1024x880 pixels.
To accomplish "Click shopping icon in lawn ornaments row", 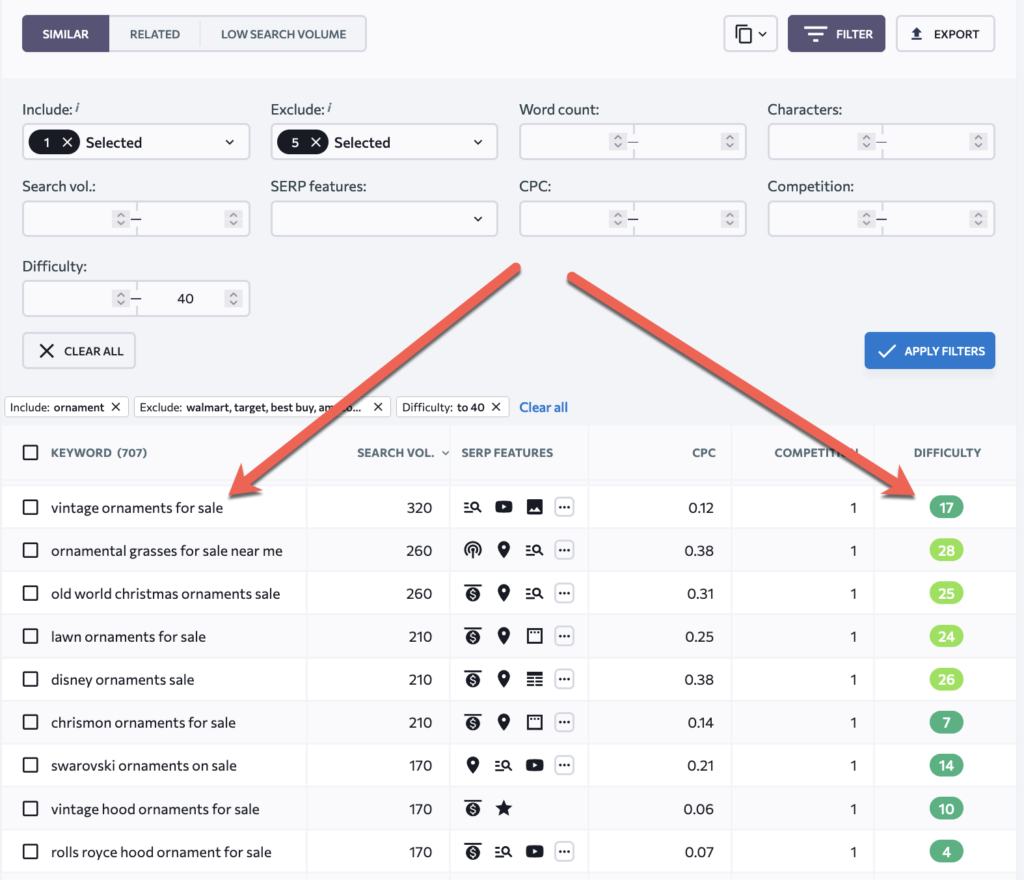I will pyautogui.click(x=473, y=637).
